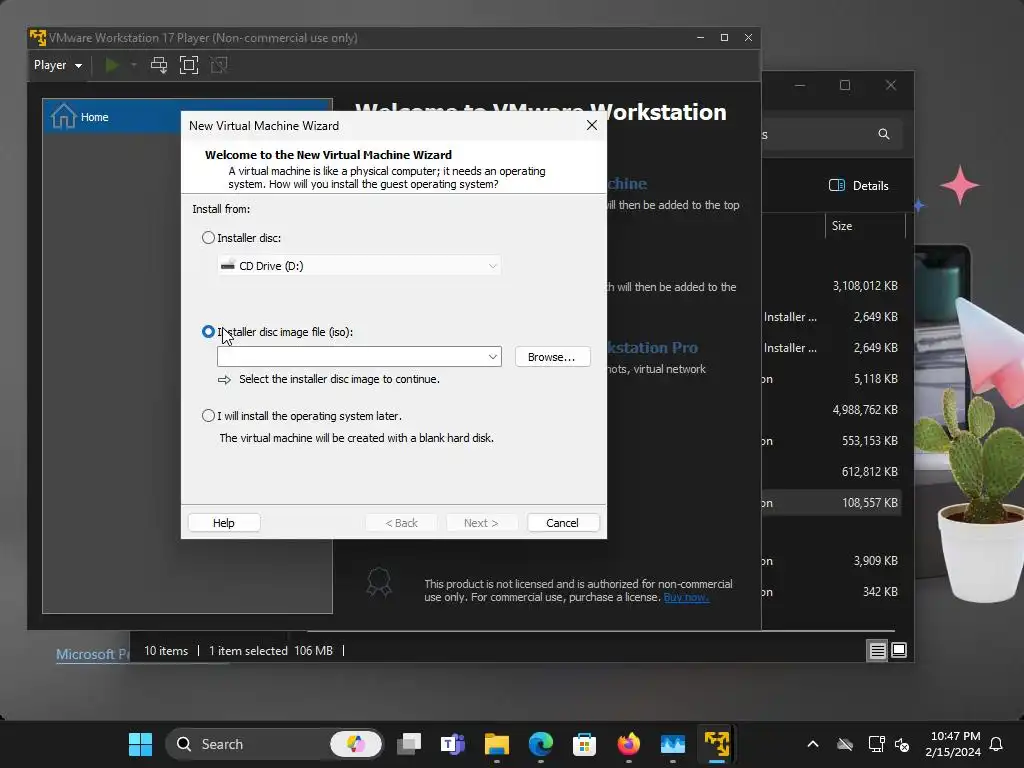Click search magnifier in File Explorer window

[x=884, y=134]
